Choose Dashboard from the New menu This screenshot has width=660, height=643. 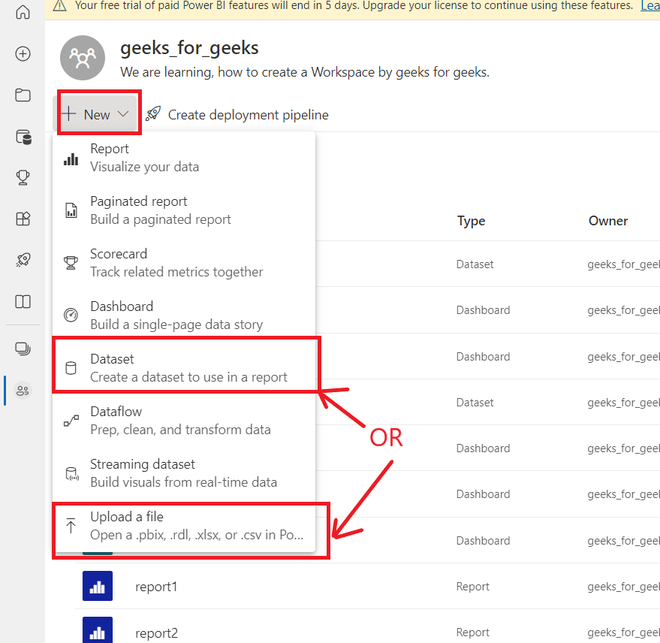click(x=184, y=315)
